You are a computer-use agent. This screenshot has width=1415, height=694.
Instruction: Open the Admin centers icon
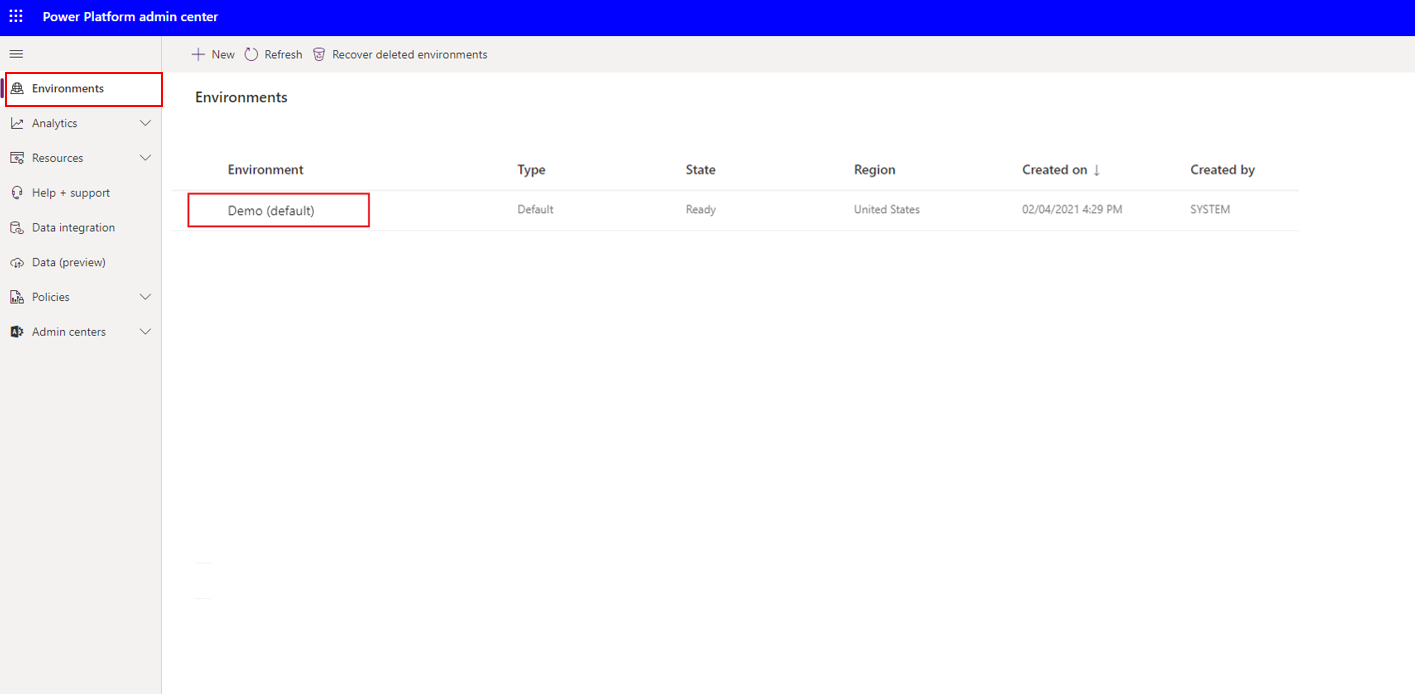point(17,331)
